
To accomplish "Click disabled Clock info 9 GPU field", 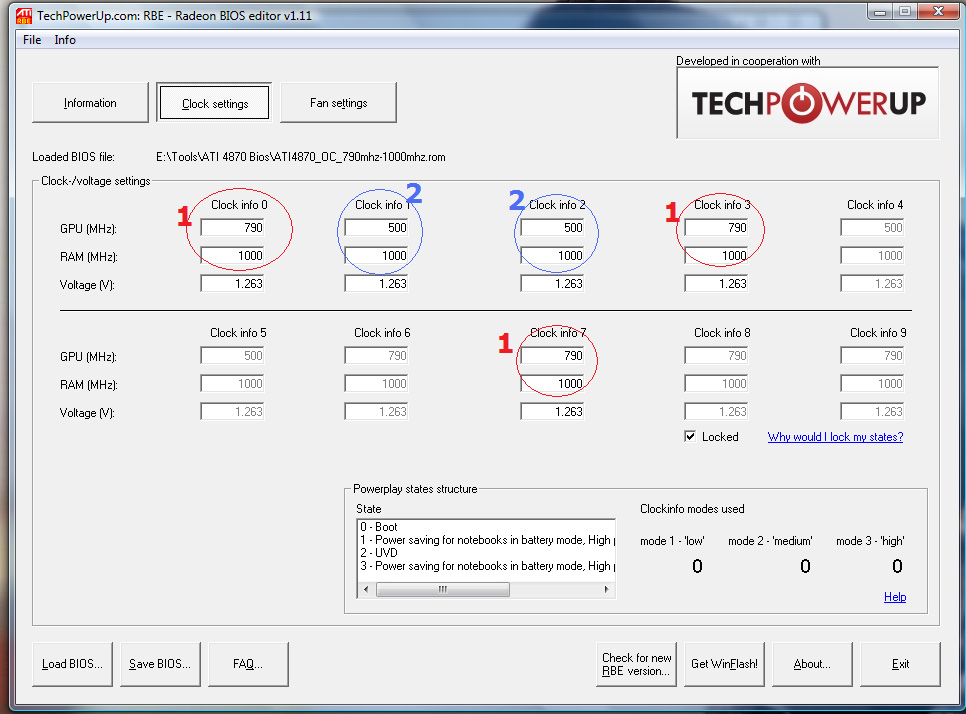I will (872, 356).
